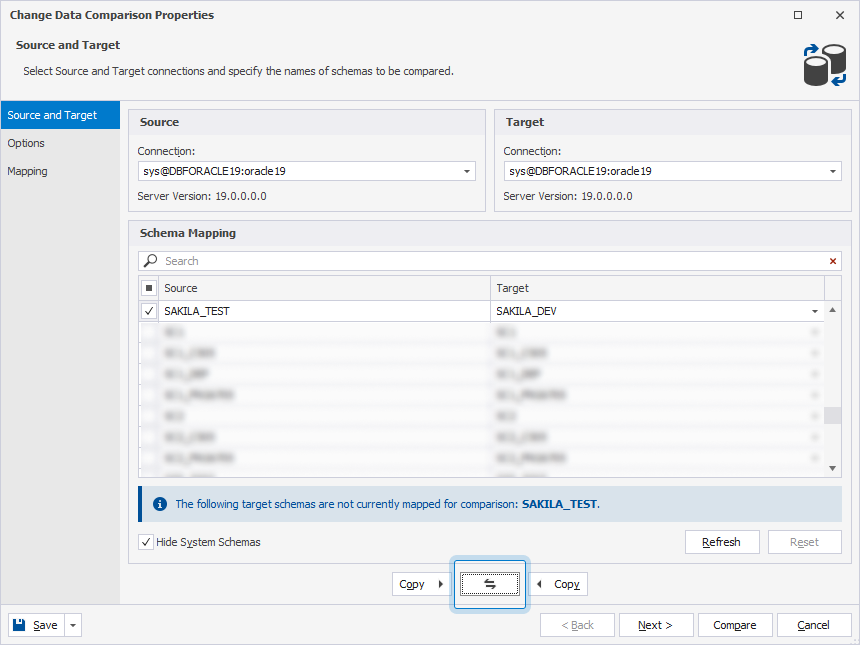Click the SAKILA_TEST name in info message

click(559, 504)
